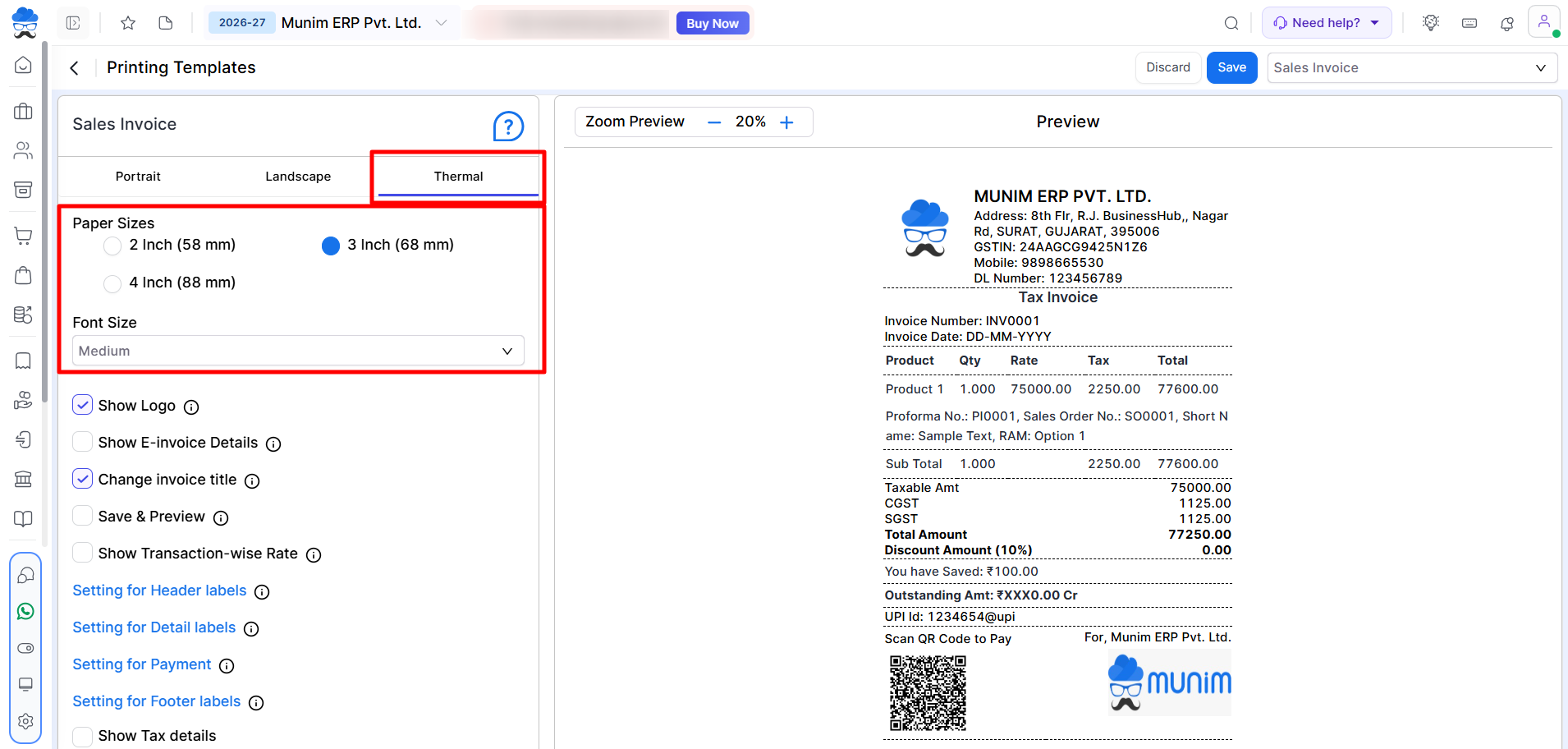Open the bank building sidebar icon

24,479
